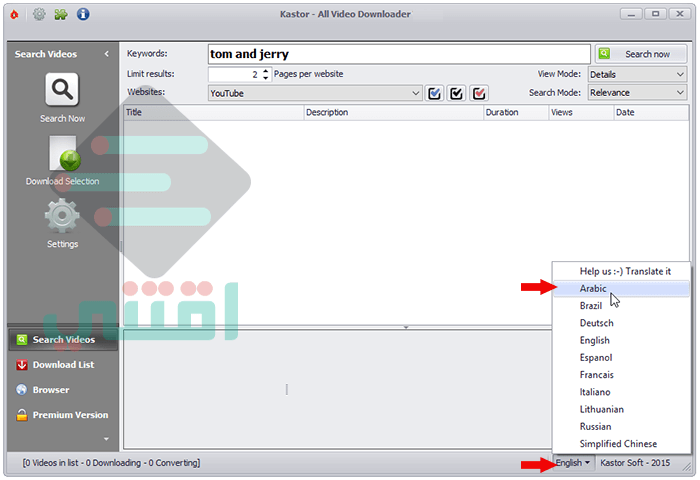Image resolution: width=700 pixels, height=480 pixels.
Task: Increase the limit results page count
Action: [266, 71]
